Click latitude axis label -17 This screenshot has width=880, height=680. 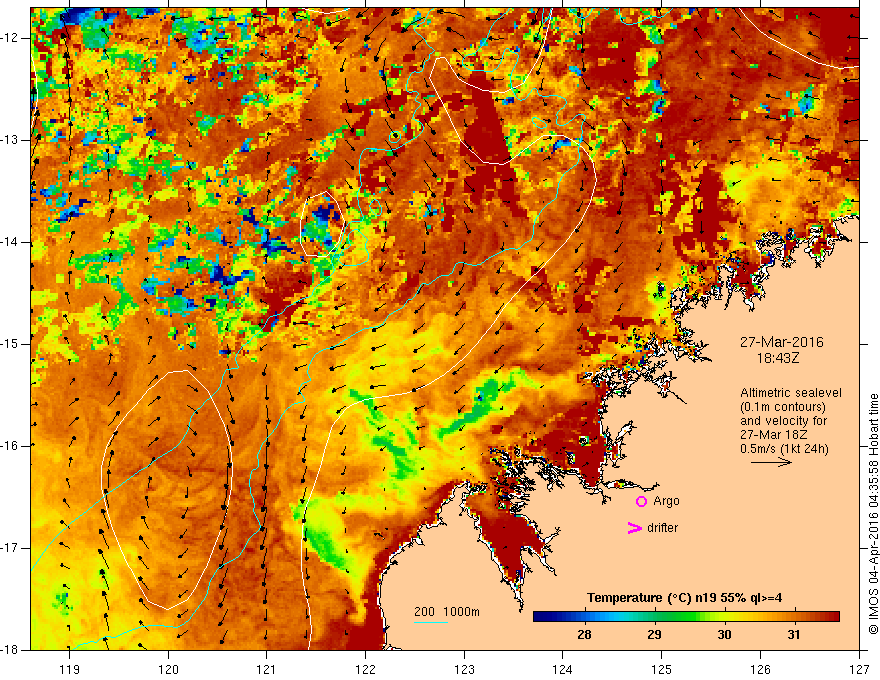click(11, 548)
